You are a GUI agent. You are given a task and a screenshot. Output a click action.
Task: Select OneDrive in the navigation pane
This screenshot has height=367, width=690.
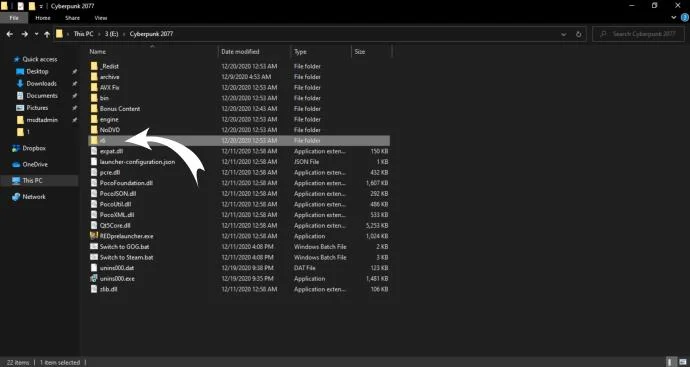(35, 165)
